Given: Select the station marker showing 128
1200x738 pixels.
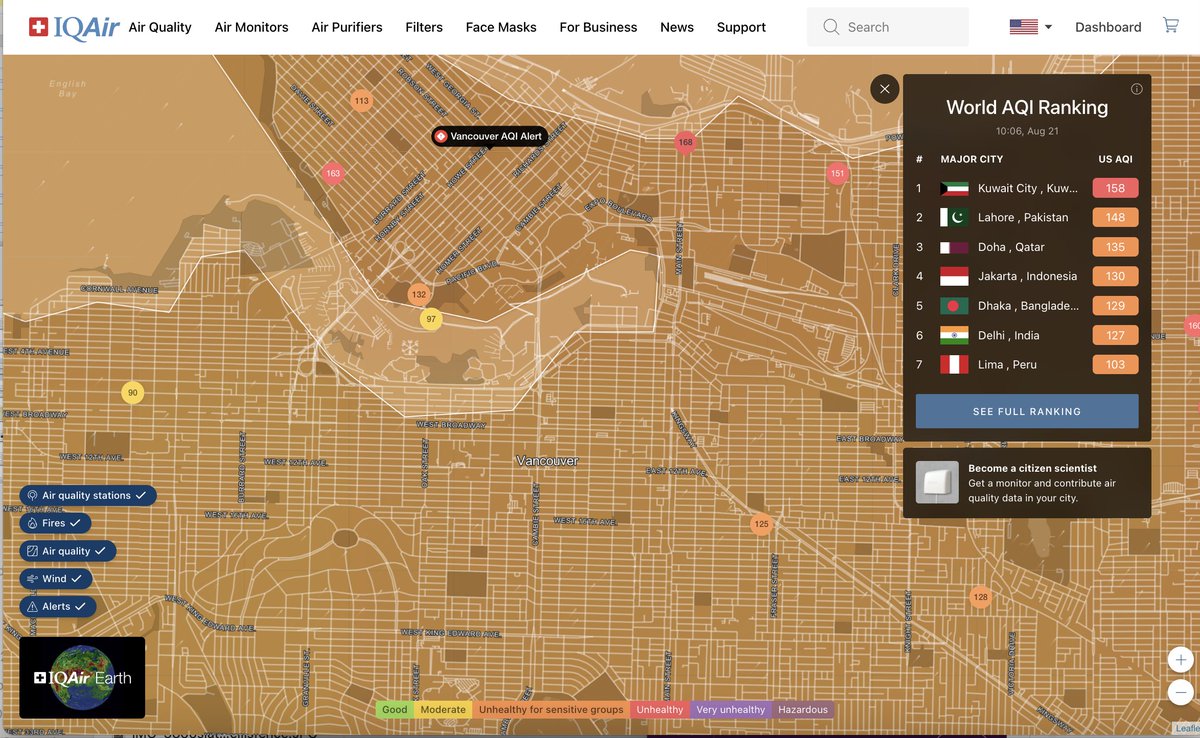Looking at the screenshot, I should (x=980, y=597).
